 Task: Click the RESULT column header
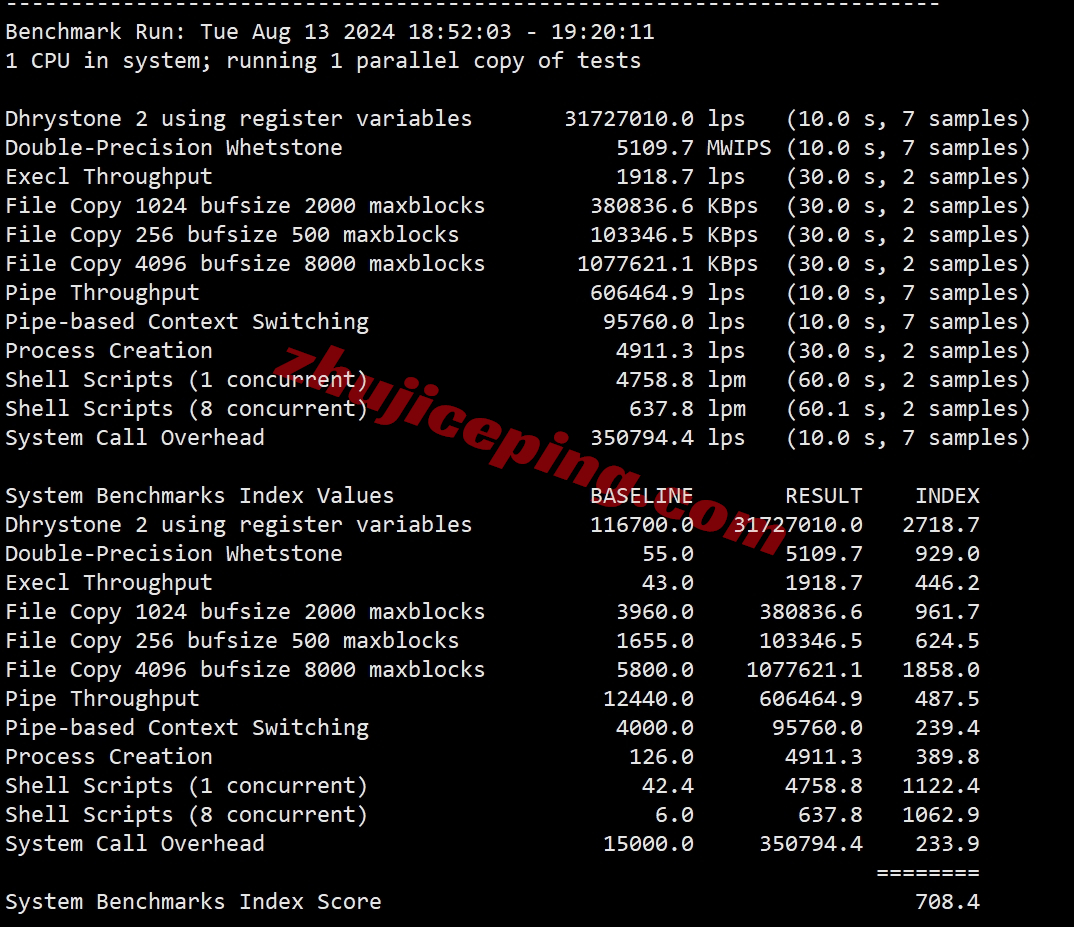823,496
